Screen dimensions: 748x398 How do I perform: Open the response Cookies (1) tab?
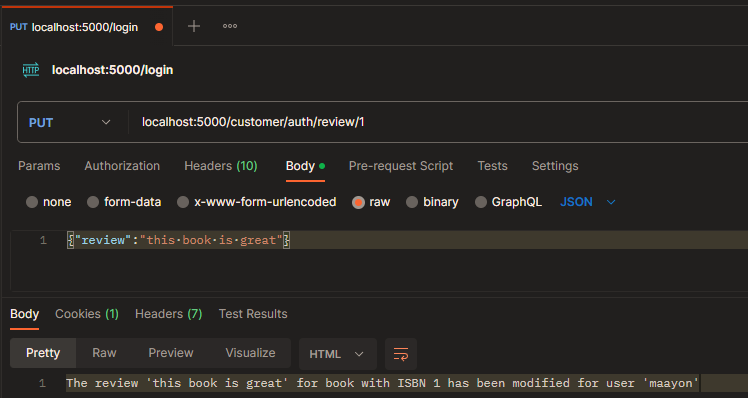87,314
